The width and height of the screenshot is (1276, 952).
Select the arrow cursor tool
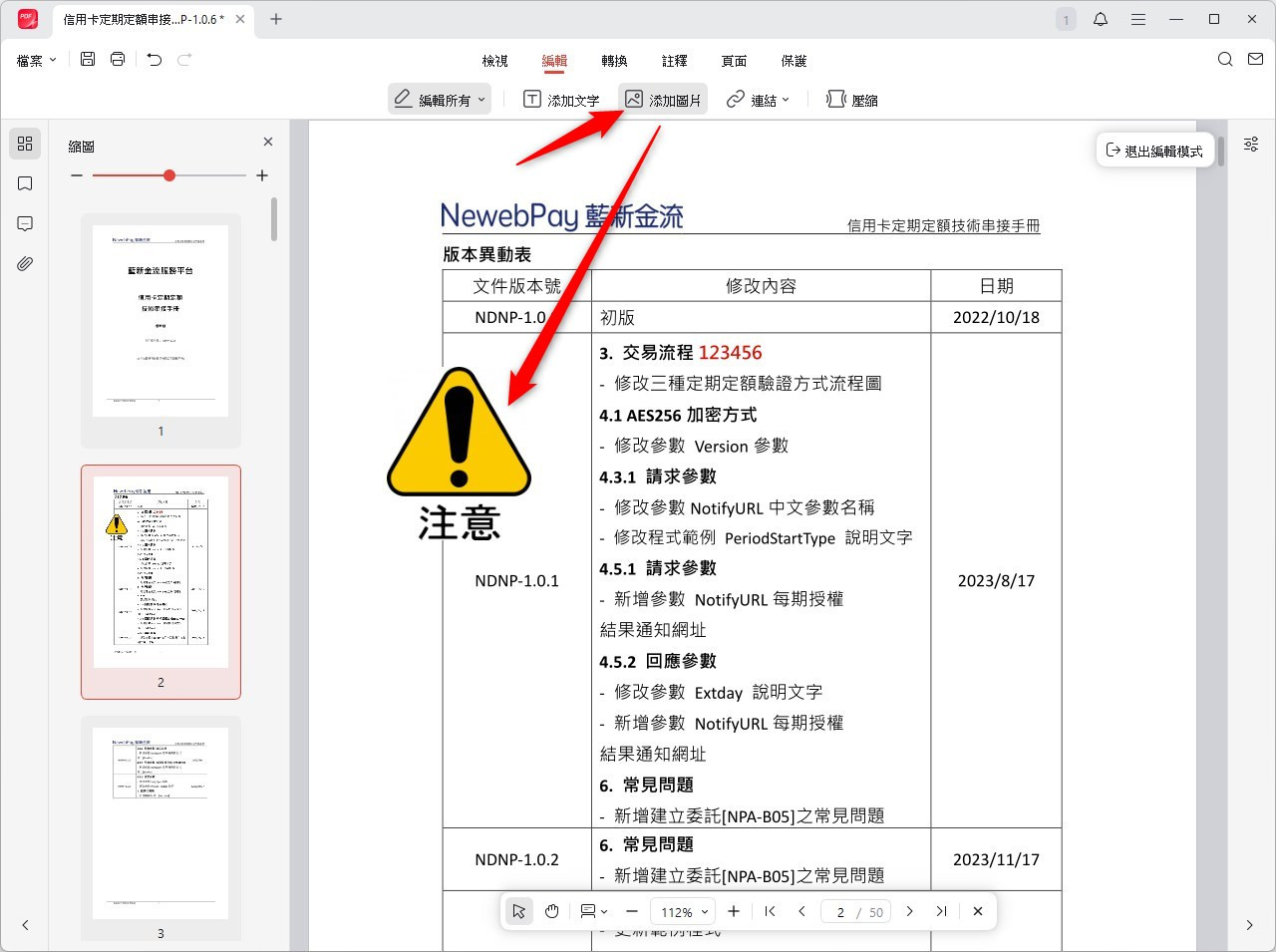click(519, 911)
